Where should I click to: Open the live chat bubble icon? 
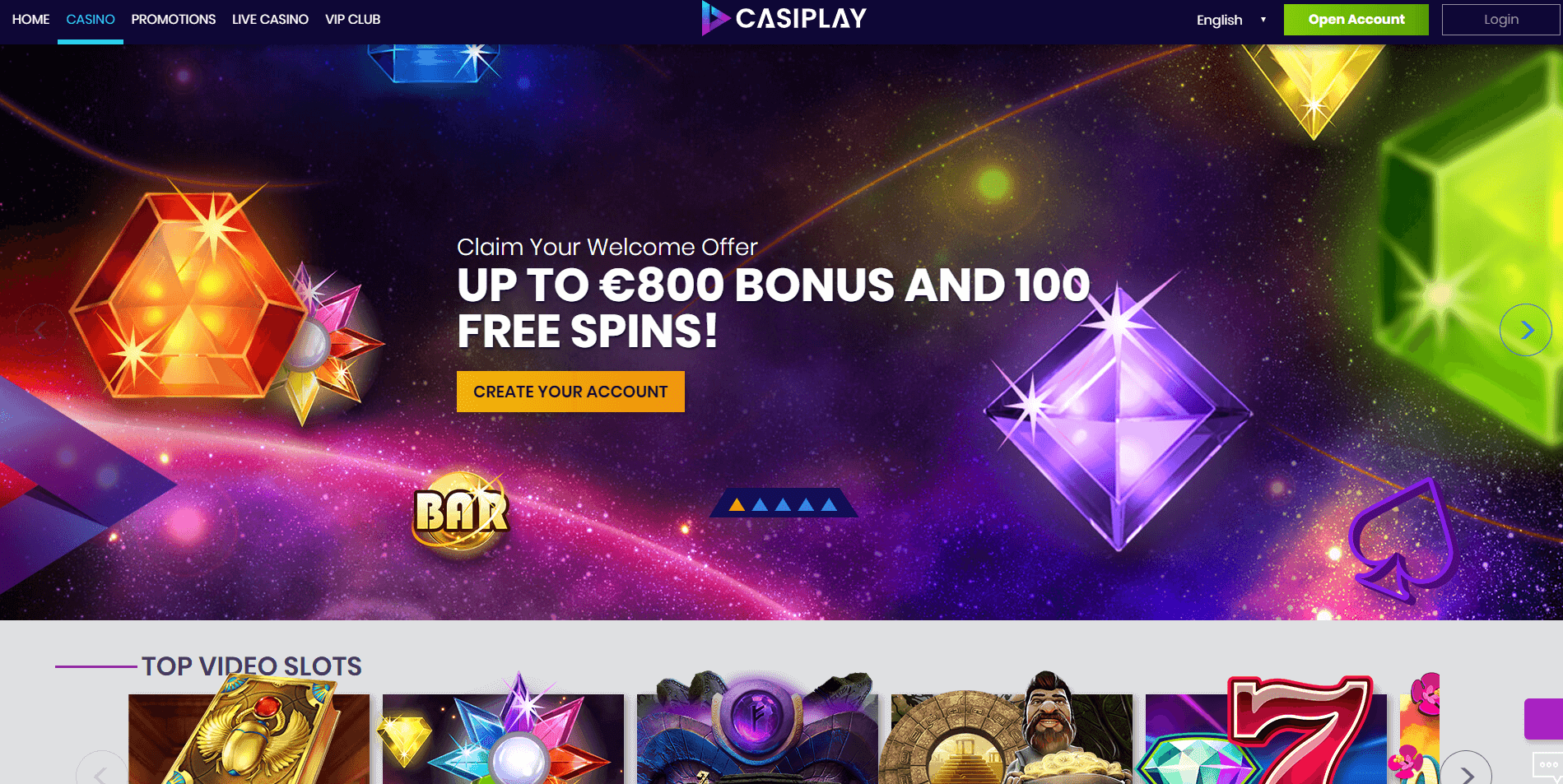coord(1547,766)
